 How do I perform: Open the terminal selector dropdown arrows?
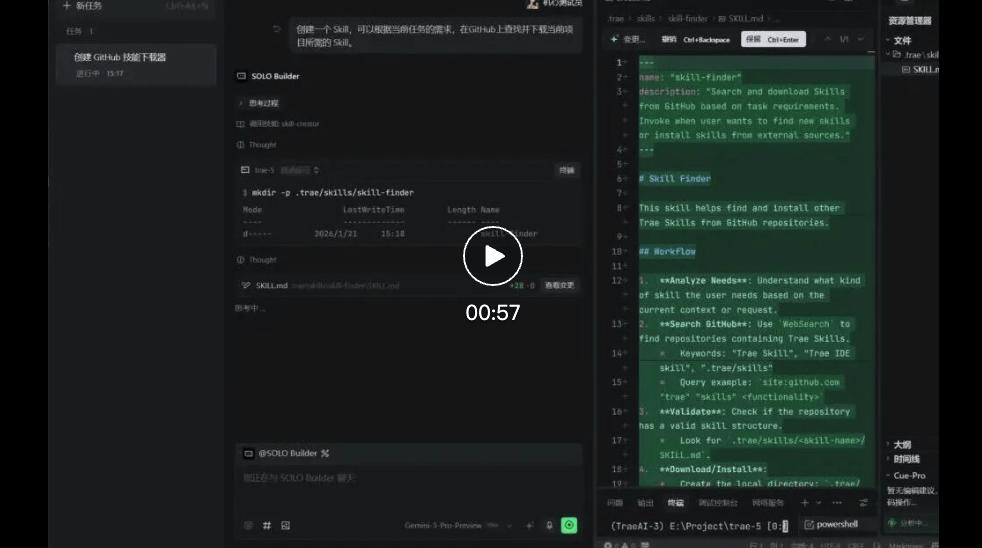[316, 170]
